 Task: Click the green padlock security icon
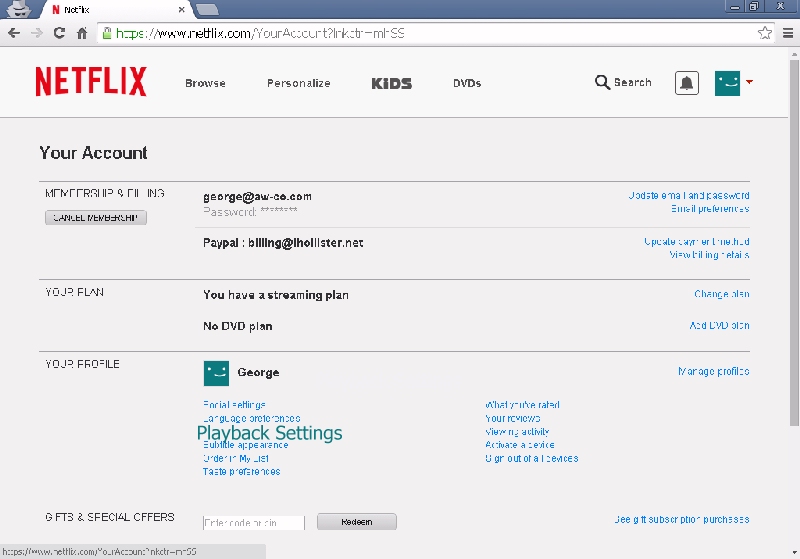point(107,33)
